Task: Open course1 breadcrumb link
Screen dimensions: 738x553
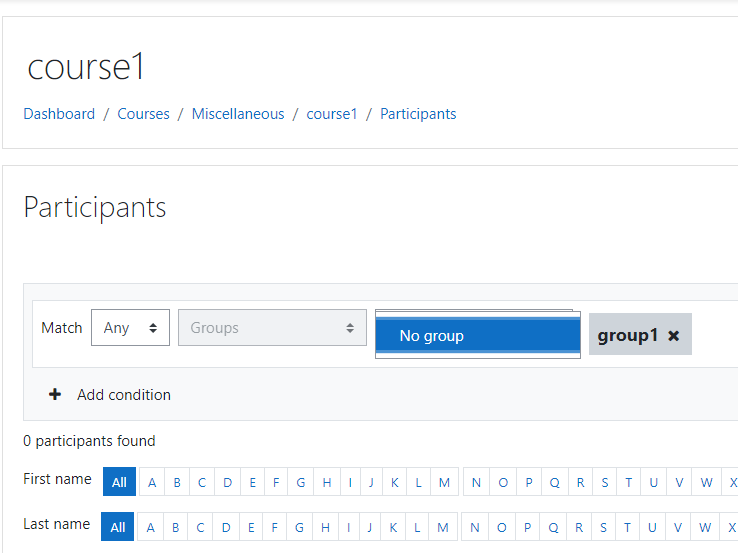Action: point(332,114)
